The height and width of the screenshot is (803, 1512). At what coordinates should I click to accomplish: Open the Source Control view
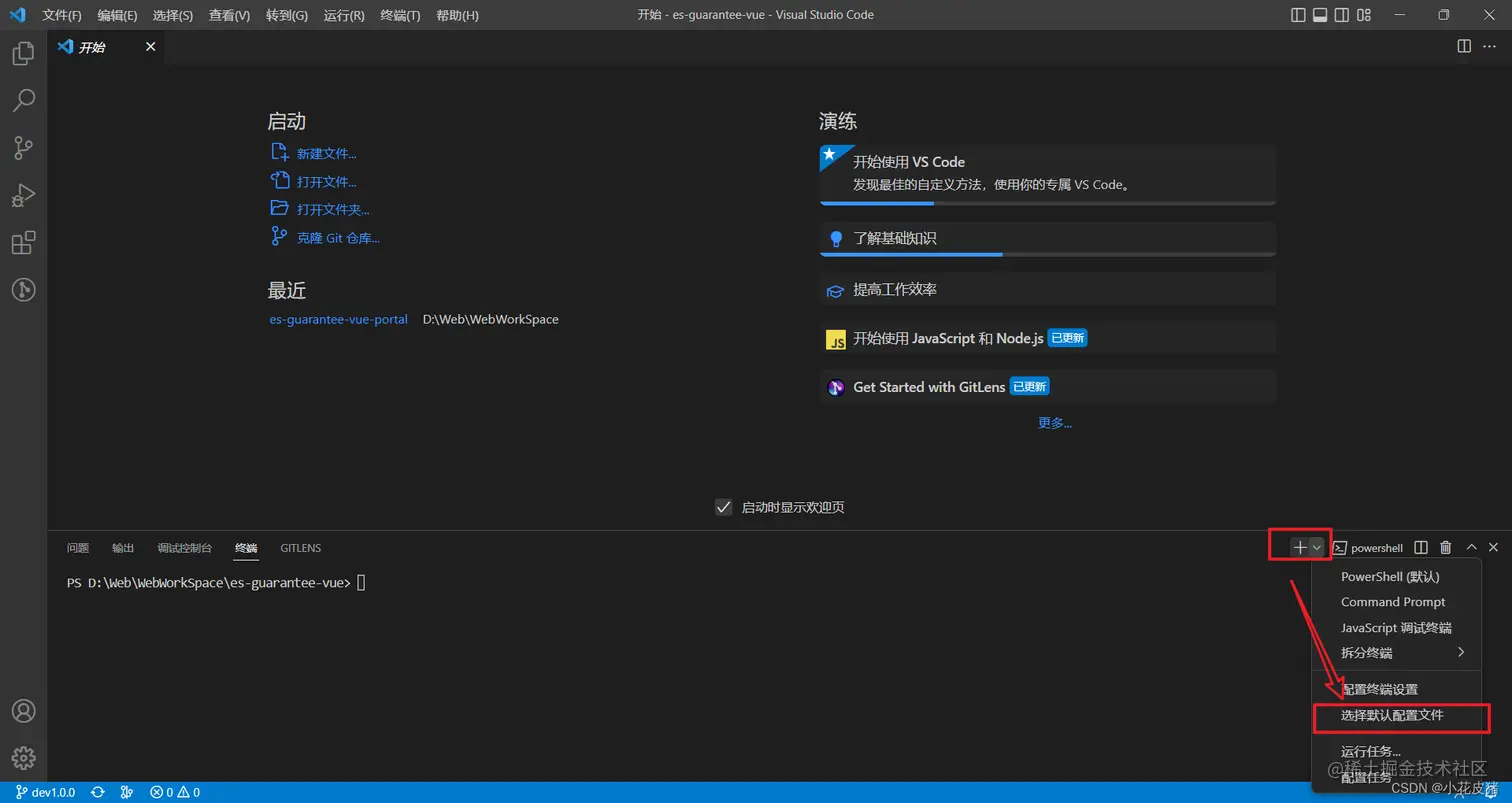click(x=23, y=148)
